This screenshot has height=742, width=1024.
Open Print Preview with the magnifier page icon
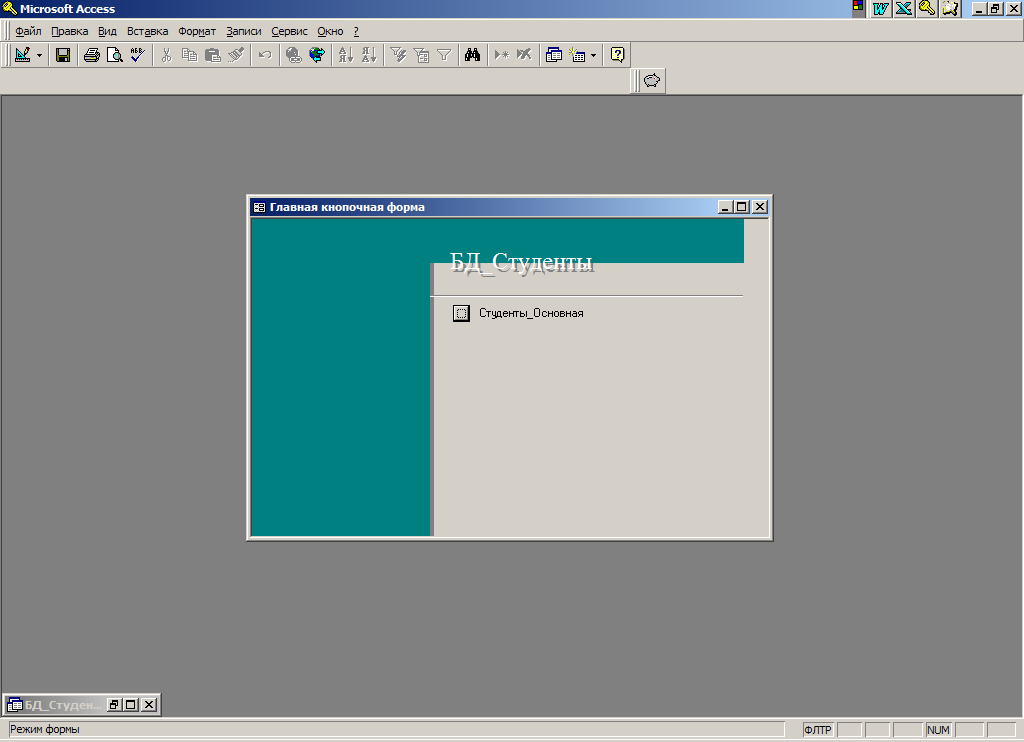(x=114, y=55)
